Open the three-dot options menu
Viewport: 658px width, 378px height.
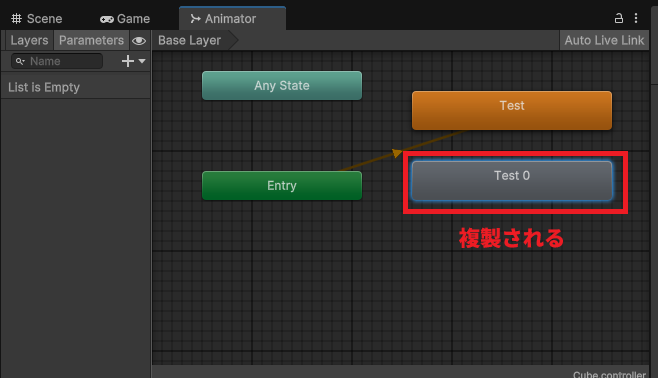click(636, 18)
